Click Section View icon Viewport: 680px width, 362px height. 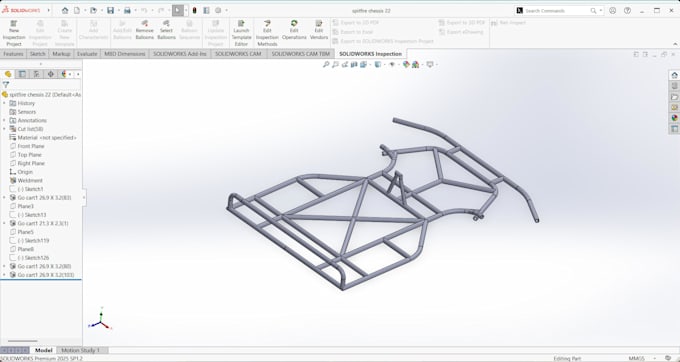pyautogui.click(x=354, y=65)
